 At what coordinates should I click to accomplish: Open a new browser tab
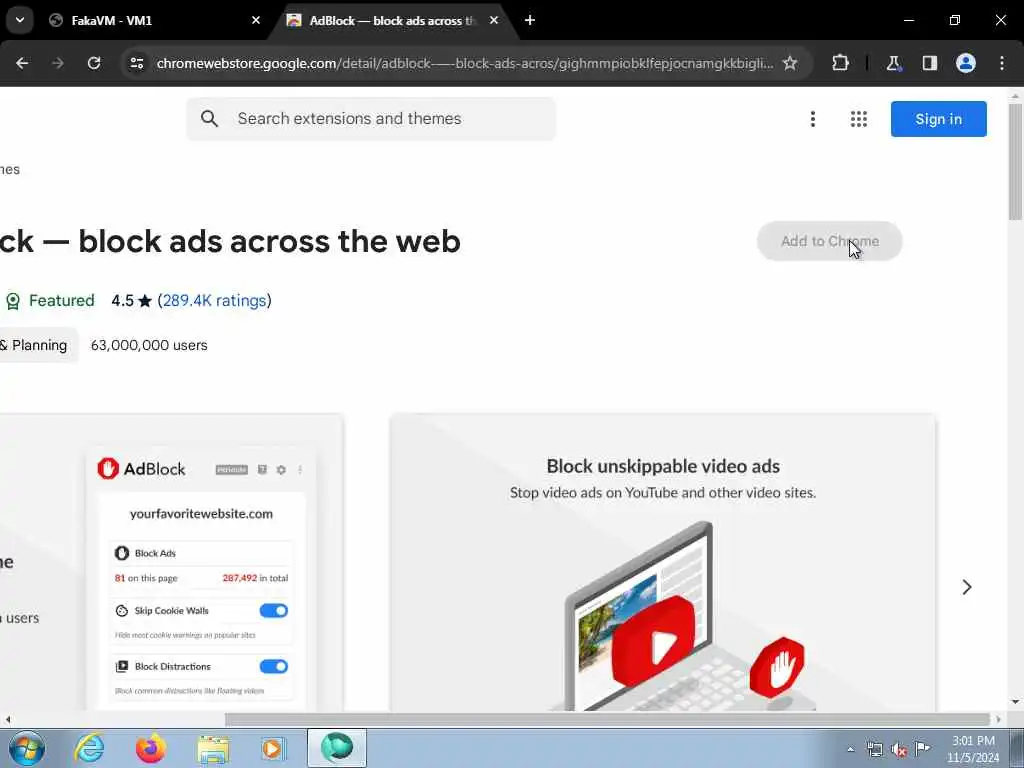coord(530,20)
